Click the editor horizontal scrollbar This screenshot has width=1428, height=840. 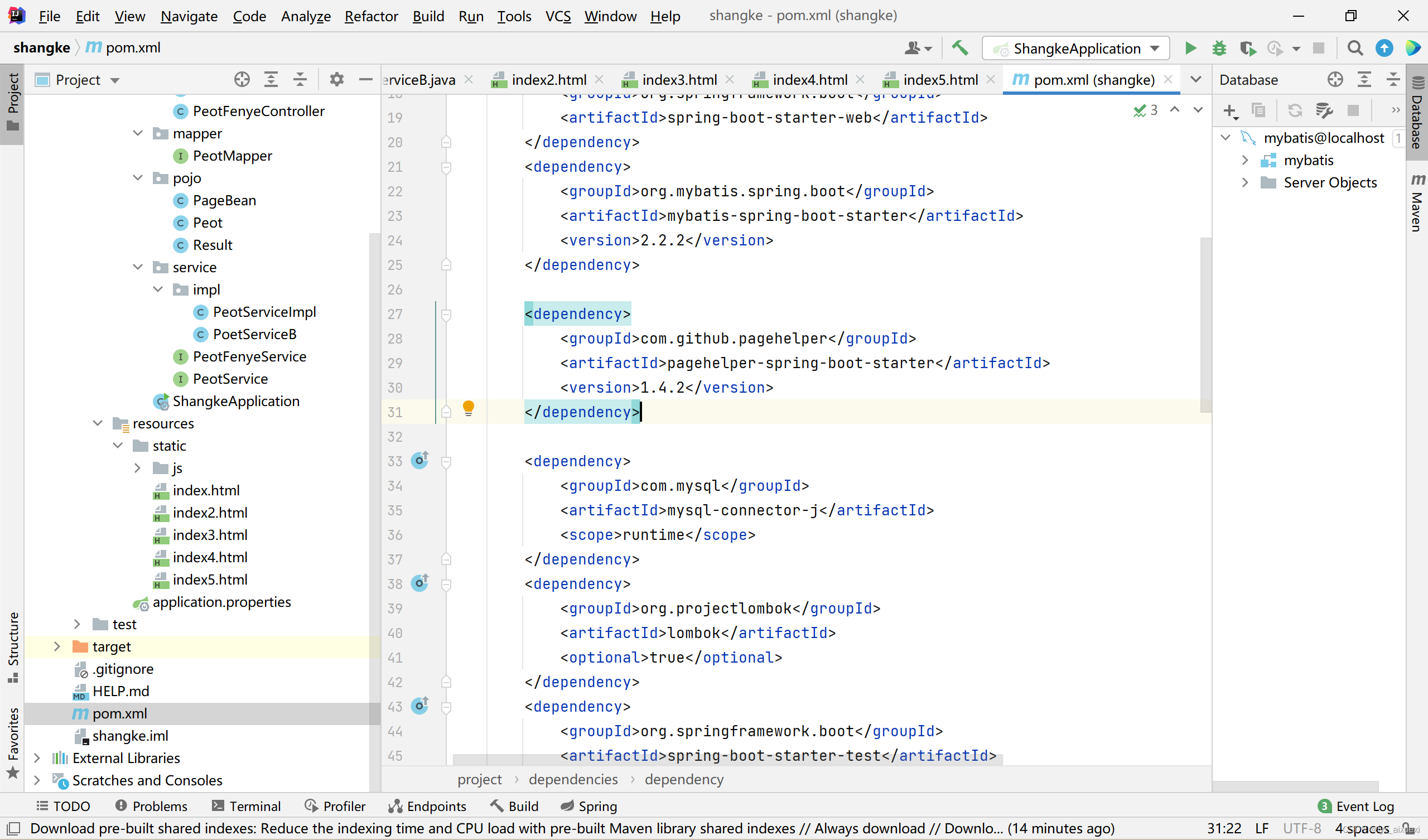(x=725, y=760)
